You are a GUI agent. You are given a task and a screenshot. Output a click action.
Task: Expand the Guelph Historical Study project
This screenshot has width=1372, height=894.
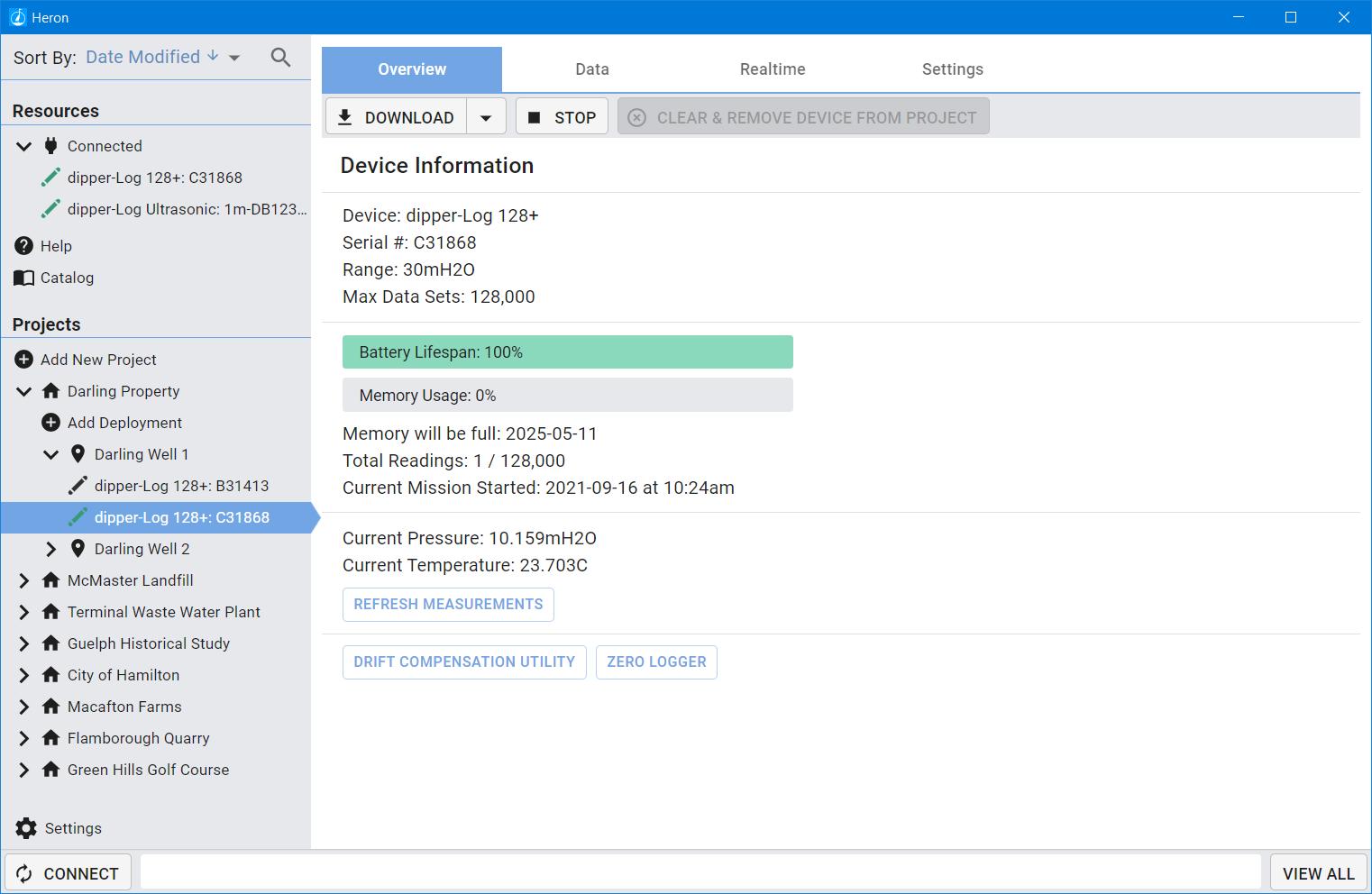24,643
